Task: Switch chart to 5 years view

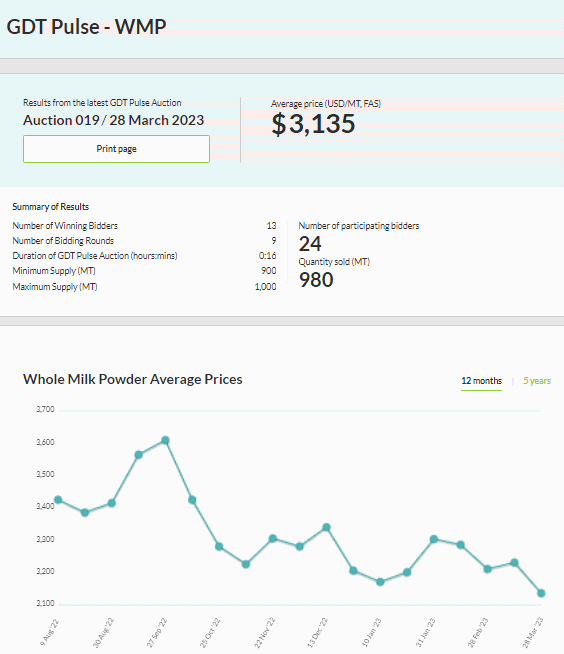Action: 537,381
